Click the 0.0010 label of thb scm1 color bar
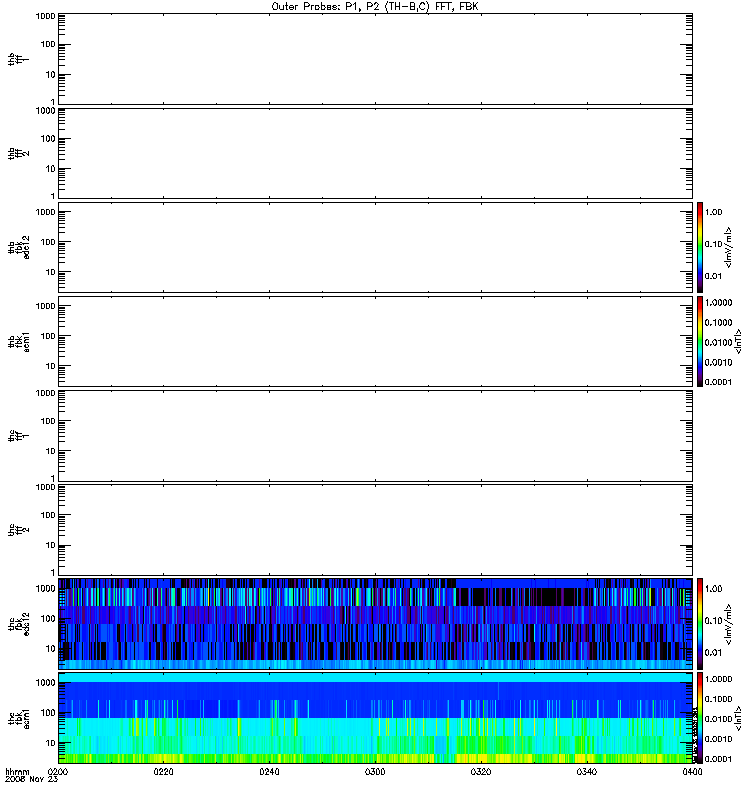Screen dimensions: 750x800 [718, 362]
